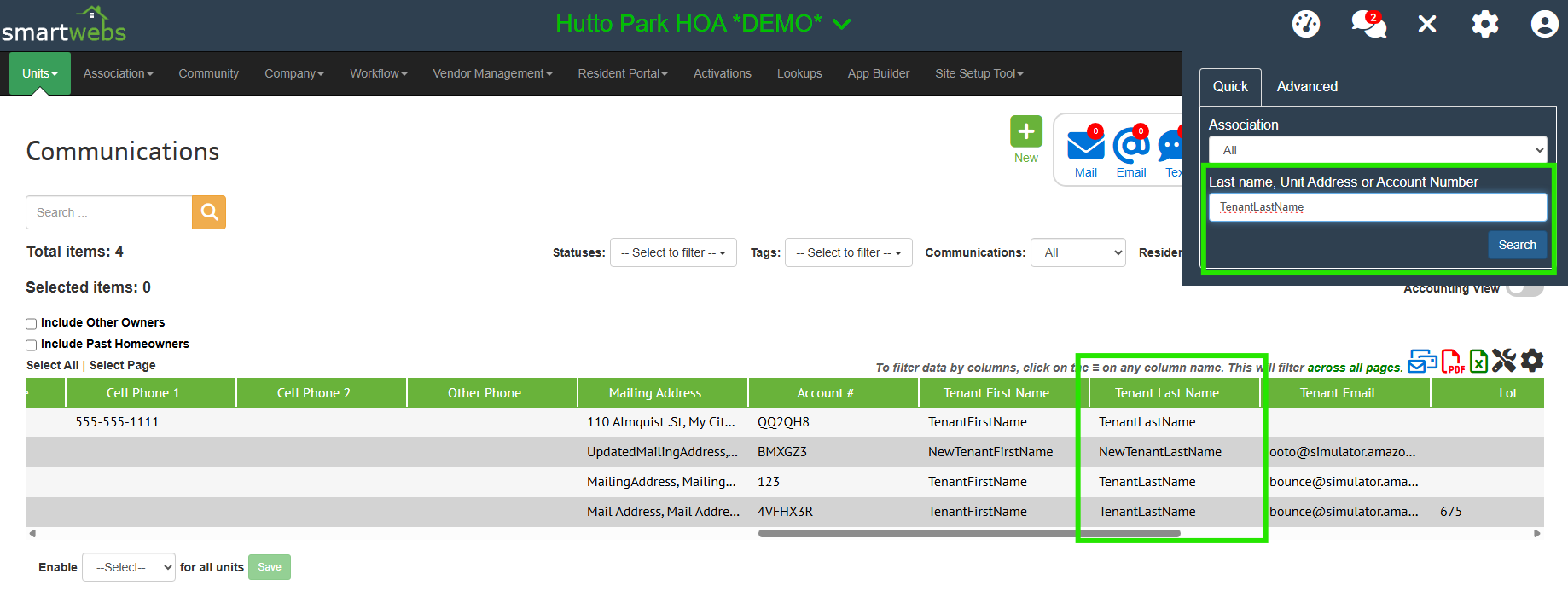This screenshot has width=1568, height=614.
Task: Open the Statuses filter dropdown
Action: click(x=672, y=252)
